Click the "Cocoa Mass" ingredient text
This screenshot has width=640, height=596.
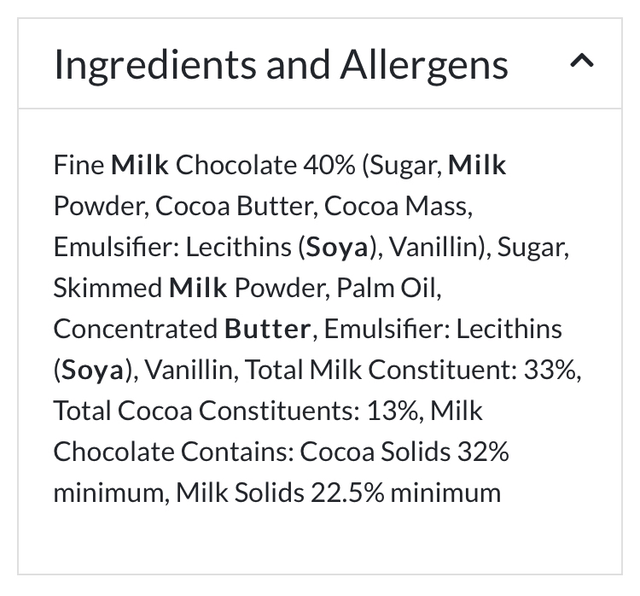pyautogui.click(x=397, y=206)
